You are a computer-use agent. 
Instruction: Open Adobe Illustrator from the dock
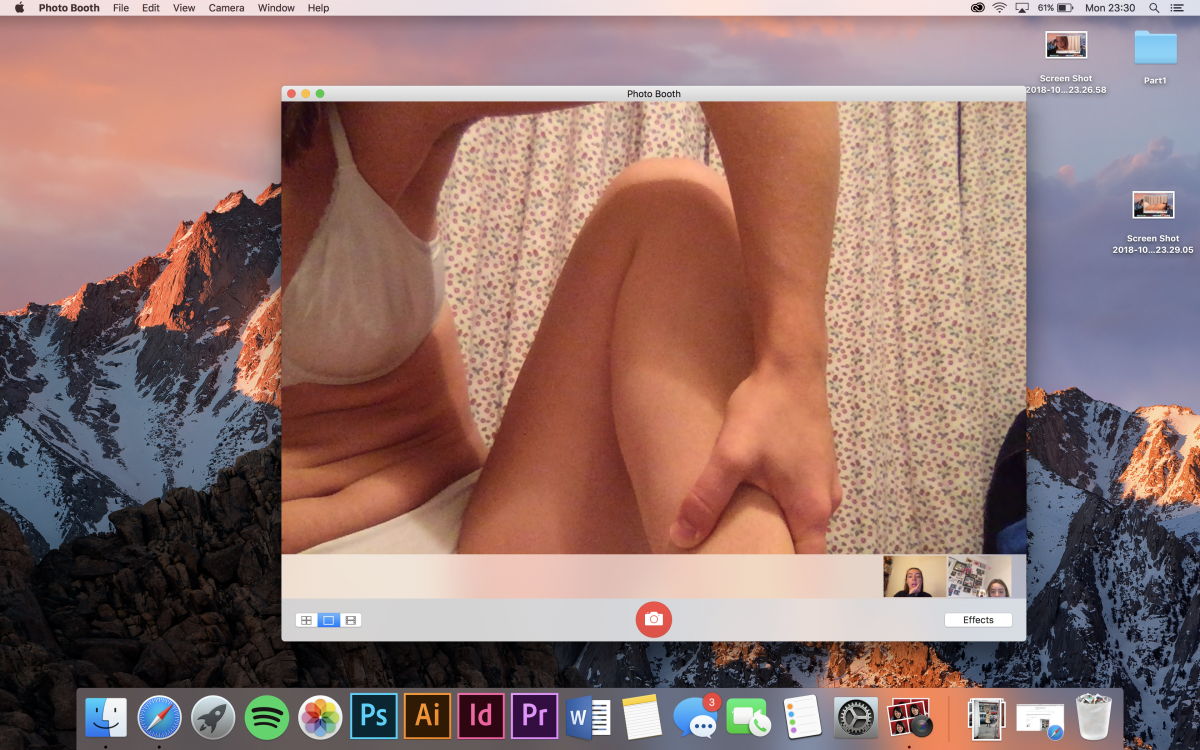427,717
